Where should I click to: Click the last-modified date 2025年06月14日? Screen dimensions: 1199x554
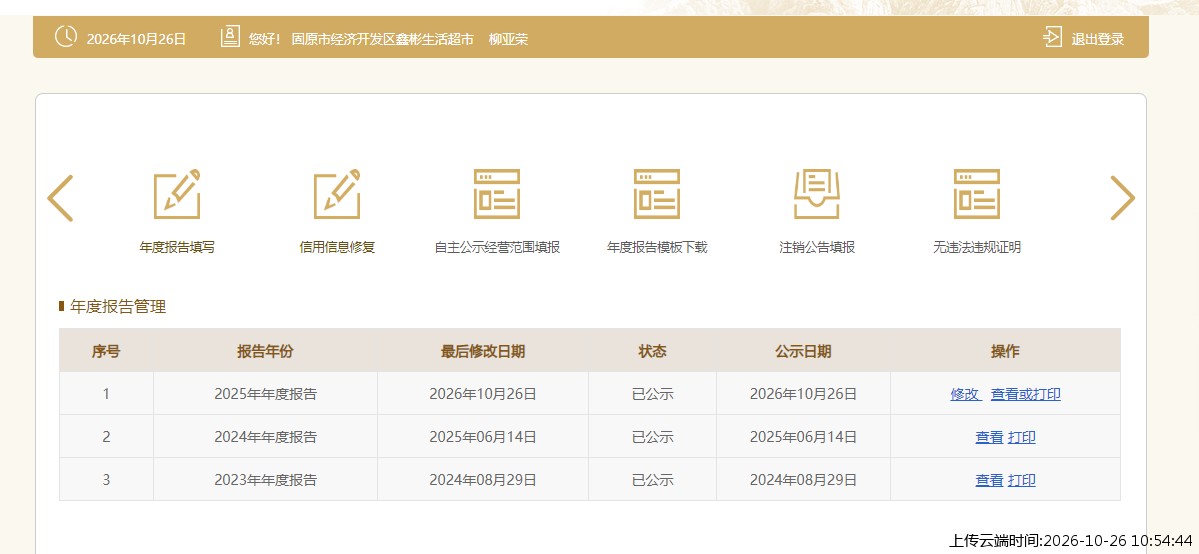tap(483, 437)
